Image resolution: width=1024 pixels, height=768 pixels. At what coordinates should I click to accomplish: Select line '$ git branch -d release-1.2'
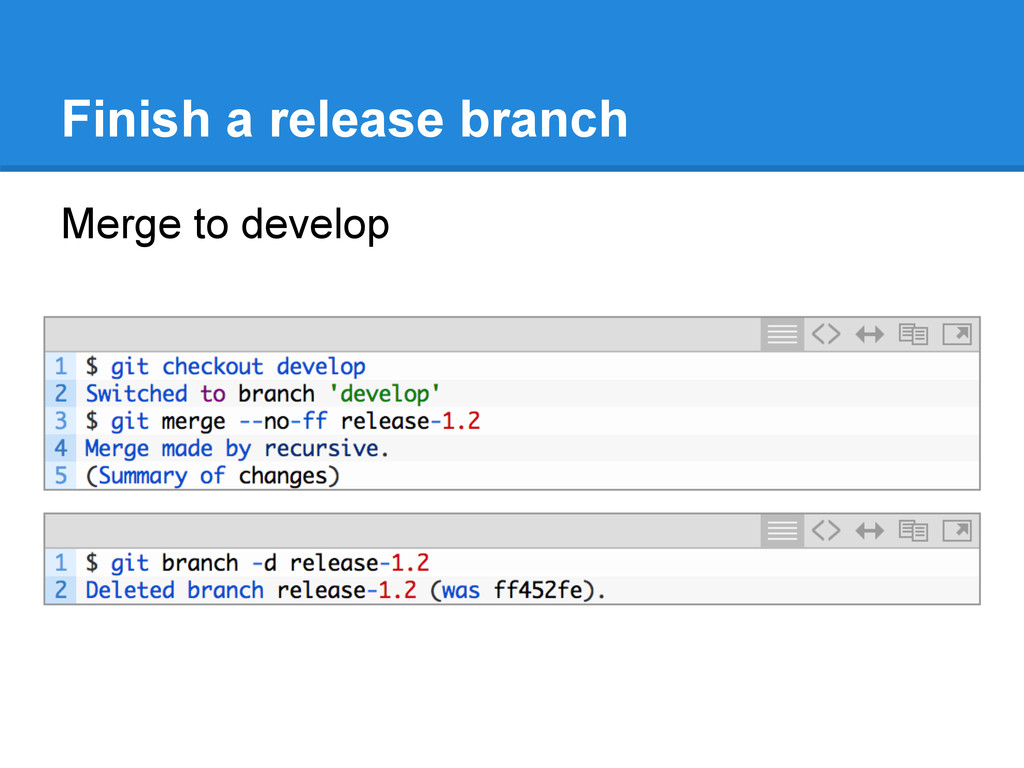pos(257,563)
